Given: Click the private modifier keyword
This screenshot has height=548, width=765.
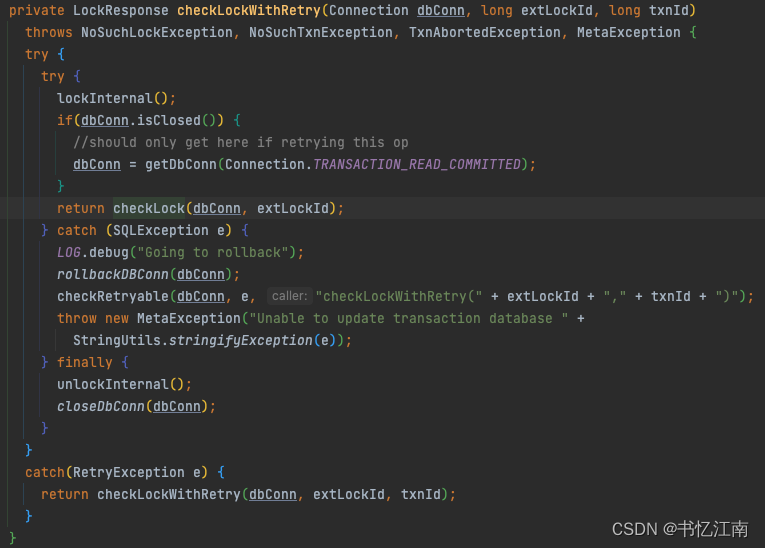Looking at the screenshot, I should pyautogui.click(x=37, y=10).
